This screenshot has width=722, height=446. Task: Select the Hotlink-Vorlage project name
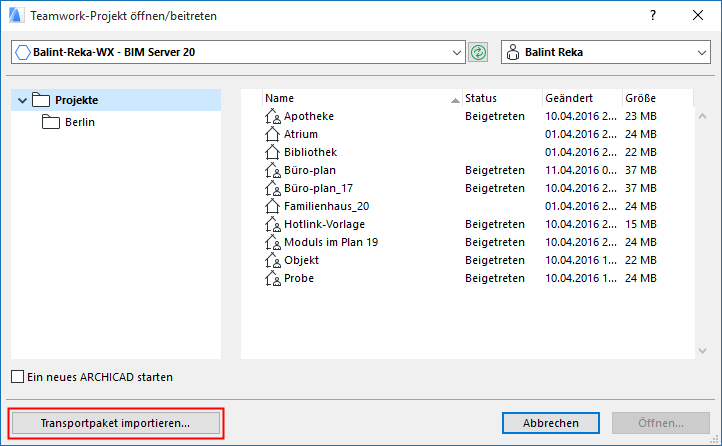pos(324,224)
